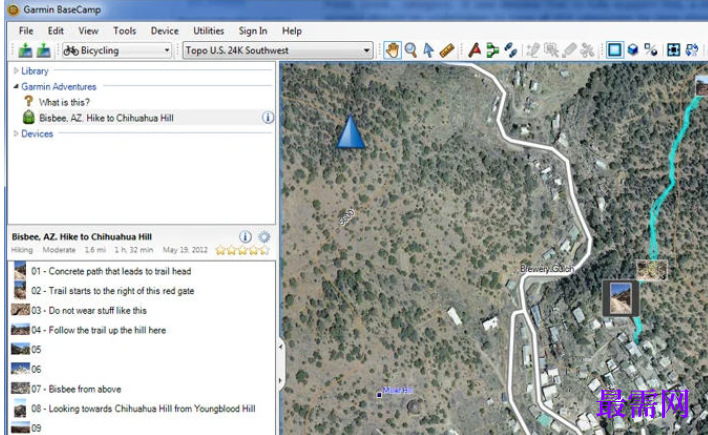
Task: Open the Edit menu
Action: [56, 31]
